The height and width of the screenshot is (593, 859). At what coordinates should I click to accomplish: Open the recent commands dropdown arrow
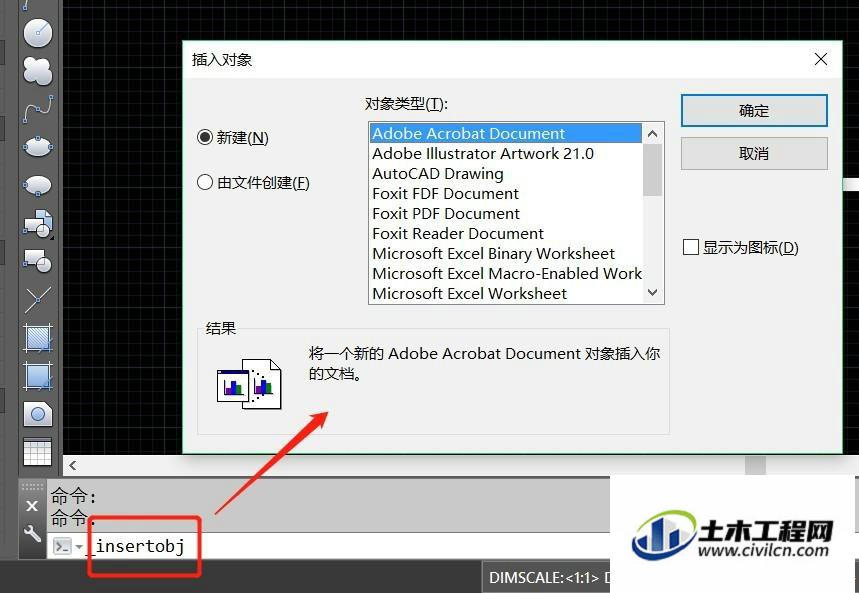[79, 546]
